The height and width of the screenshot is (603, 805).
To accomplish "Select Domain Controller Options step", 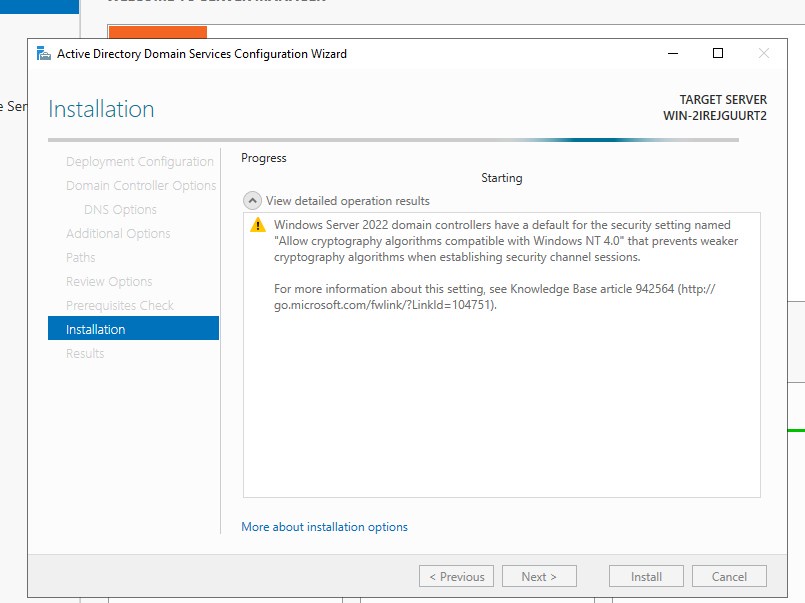I will click(141, 185).
